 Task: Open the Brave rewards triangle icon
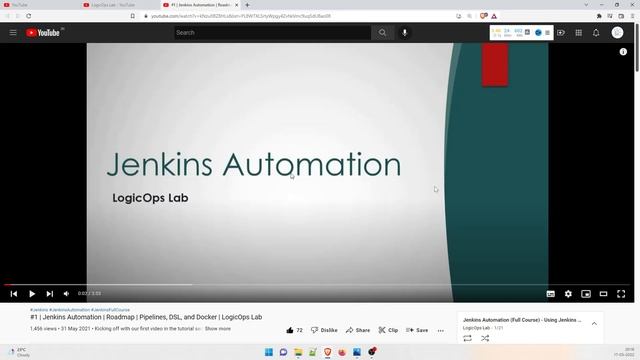click(x=494, y=16)
